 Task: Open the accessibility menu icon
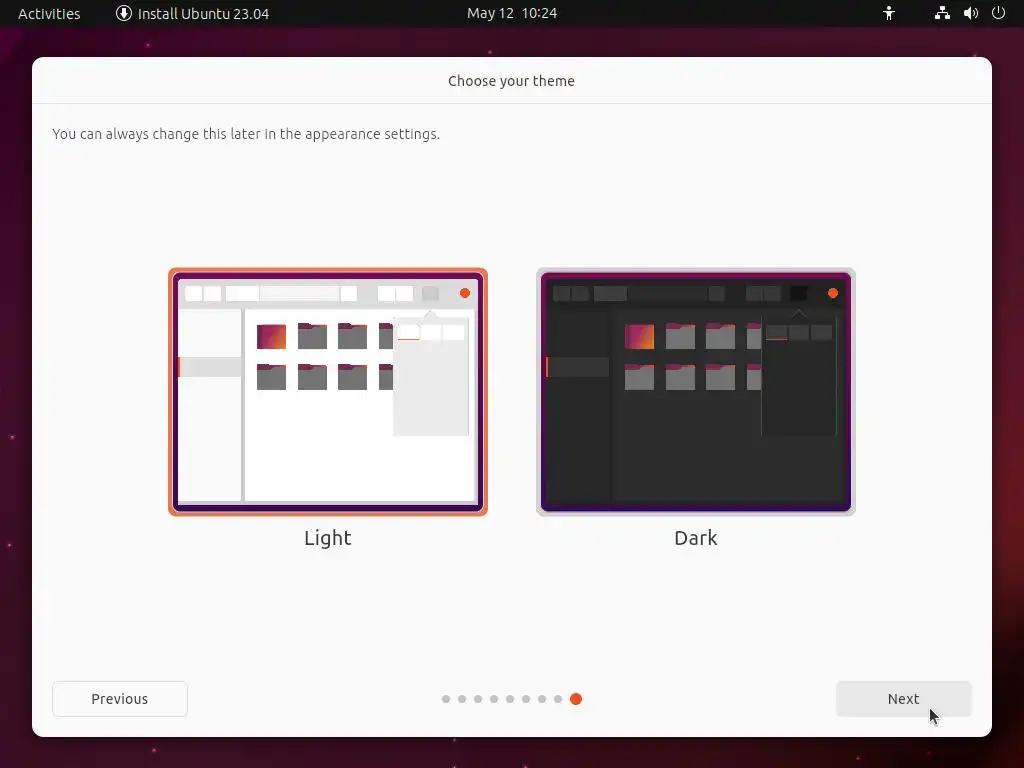pyautogui.click(x=889, y=13)
